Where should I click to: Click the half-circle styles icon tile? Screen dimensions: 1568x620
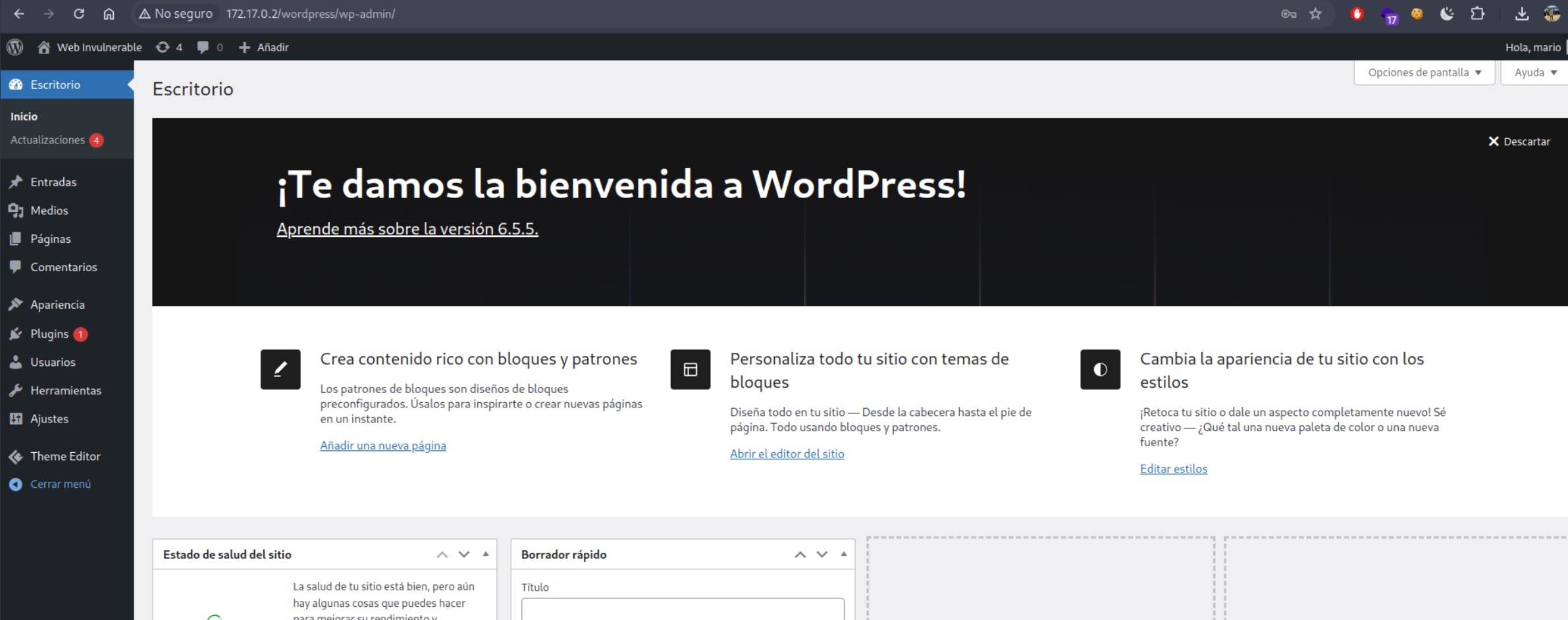(1100, 369)
